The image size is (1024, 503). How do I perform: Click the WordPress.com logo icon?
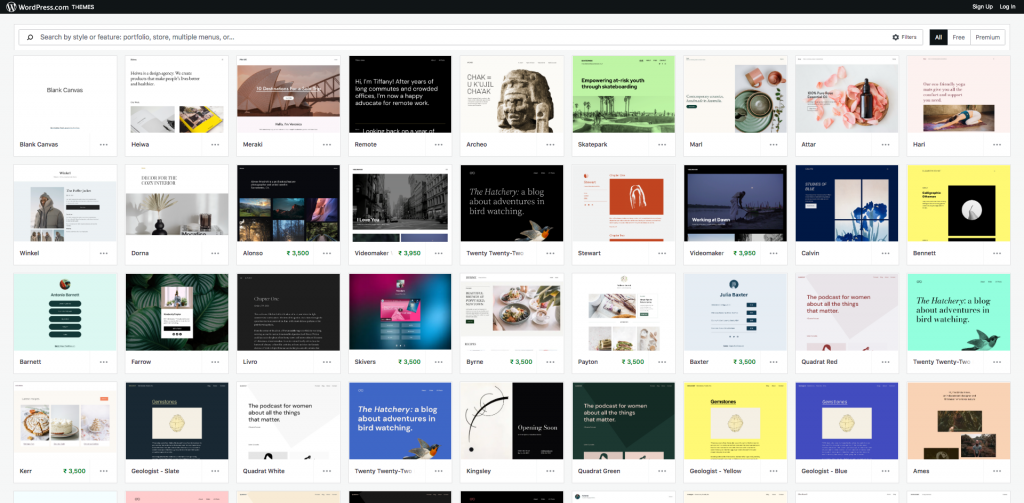point(10,7)
